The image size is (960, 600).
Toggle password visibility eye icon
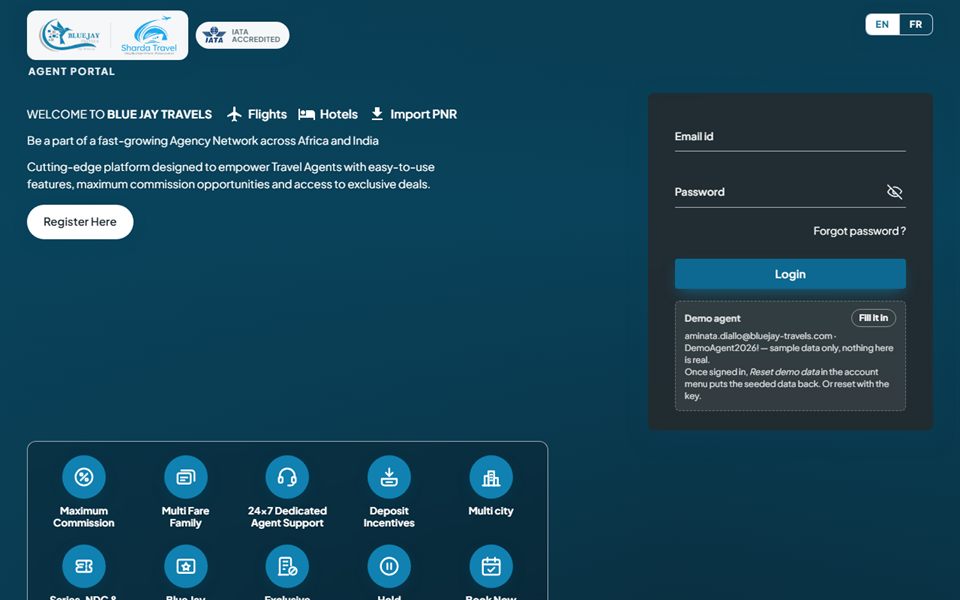tap(894, 192)
